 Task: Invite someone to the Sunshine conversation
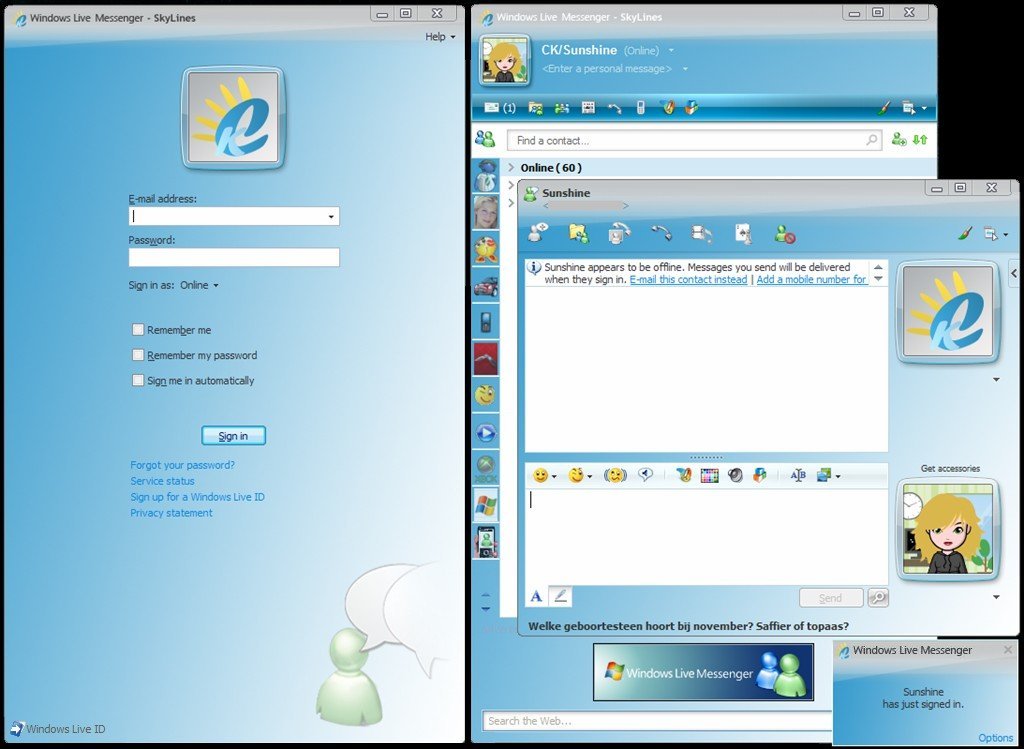(x=538, y=232)
